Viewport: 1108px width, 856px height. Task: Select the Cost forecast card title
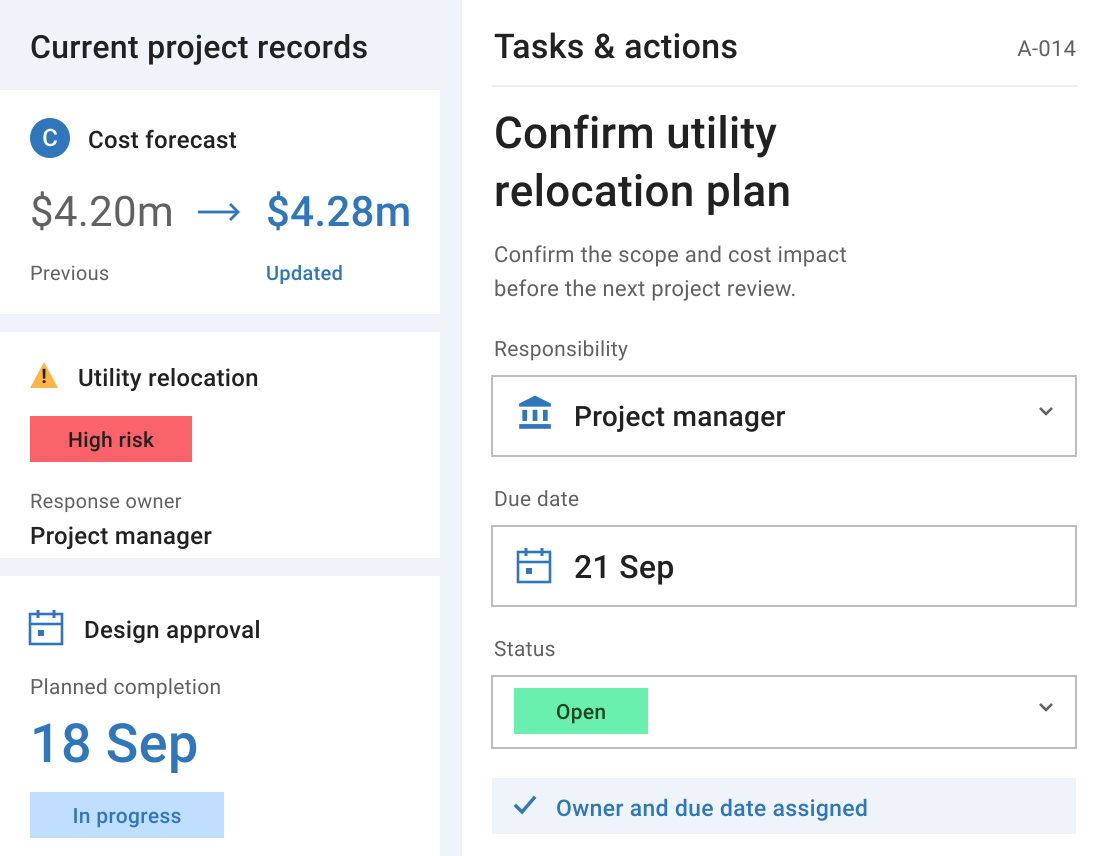tap(162, 140)
